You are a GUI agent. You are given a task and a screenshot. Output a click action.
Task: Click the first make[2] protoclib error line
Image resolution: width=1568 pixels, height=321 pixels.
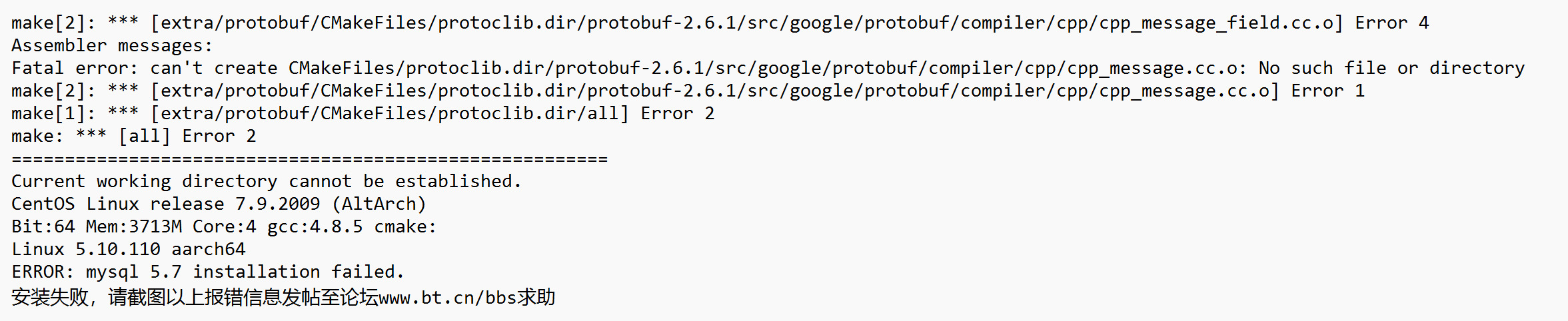(720, 23)
